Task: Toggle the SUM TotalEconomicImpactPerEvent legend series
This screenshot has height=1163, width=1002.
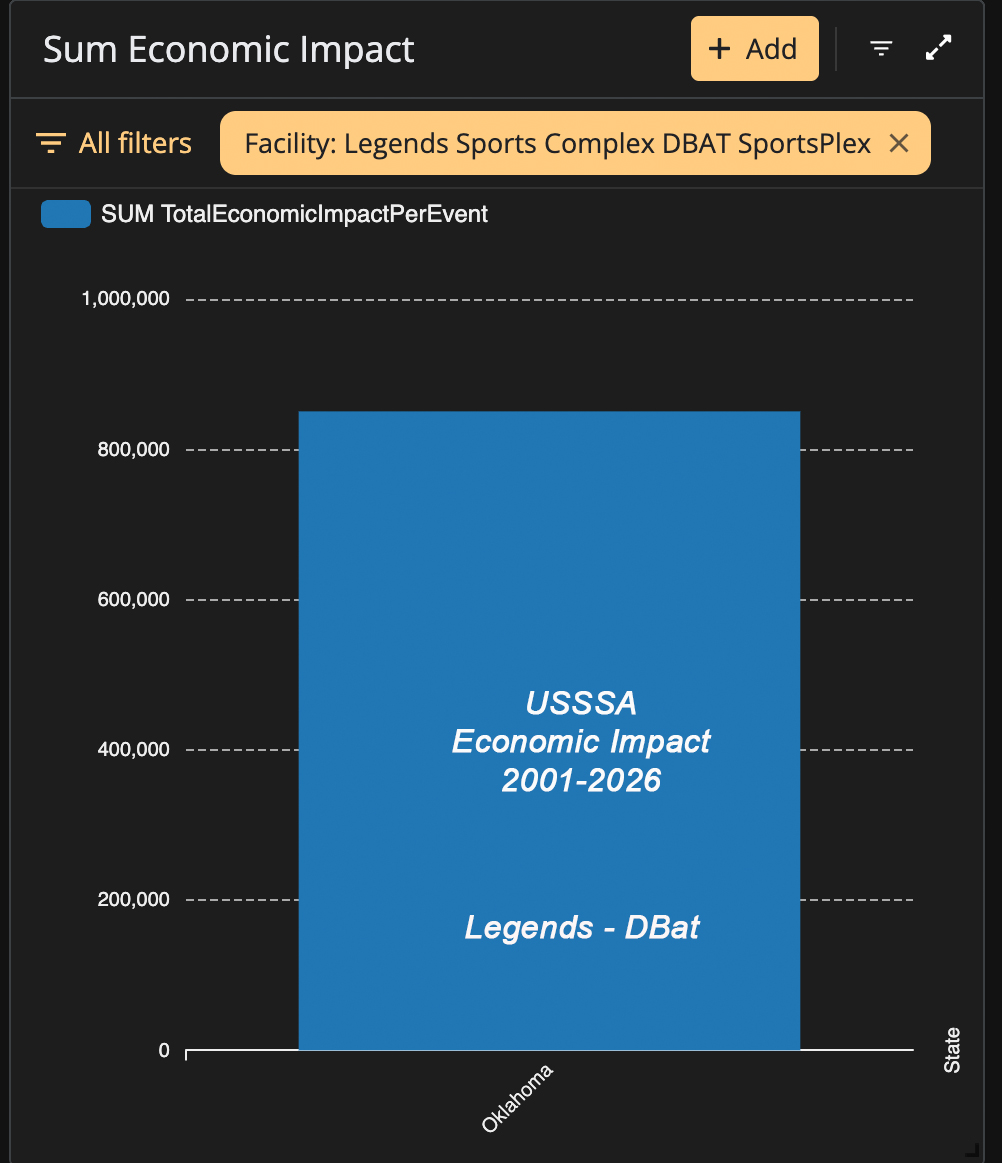Action: 265,214
